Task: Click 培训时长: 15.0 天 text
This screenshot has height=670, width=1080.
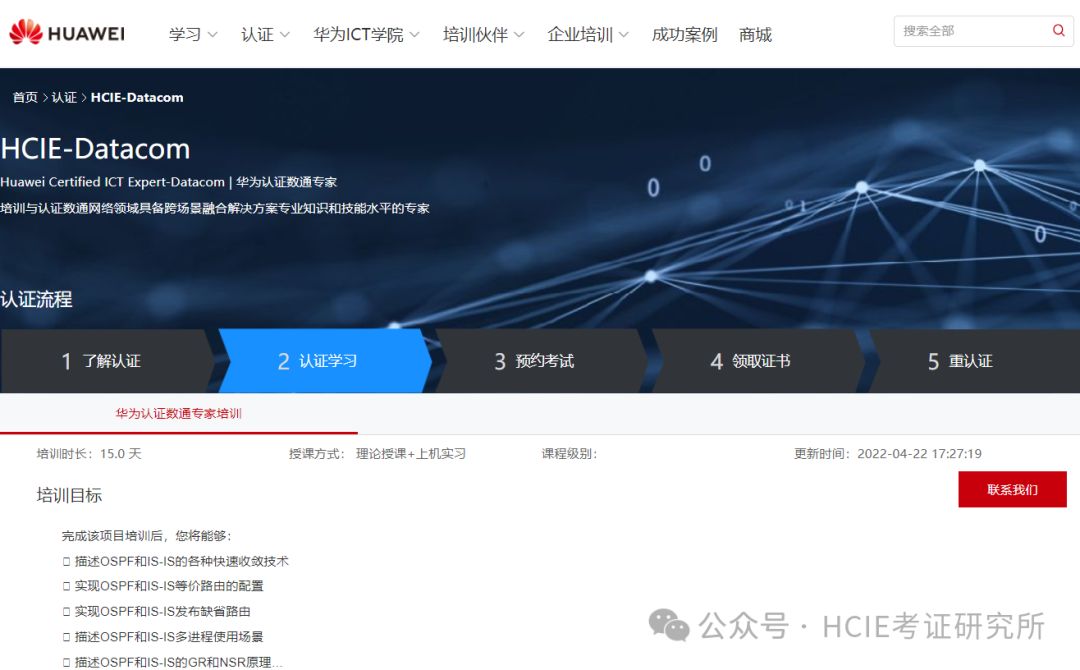Action: click(89, 454)
